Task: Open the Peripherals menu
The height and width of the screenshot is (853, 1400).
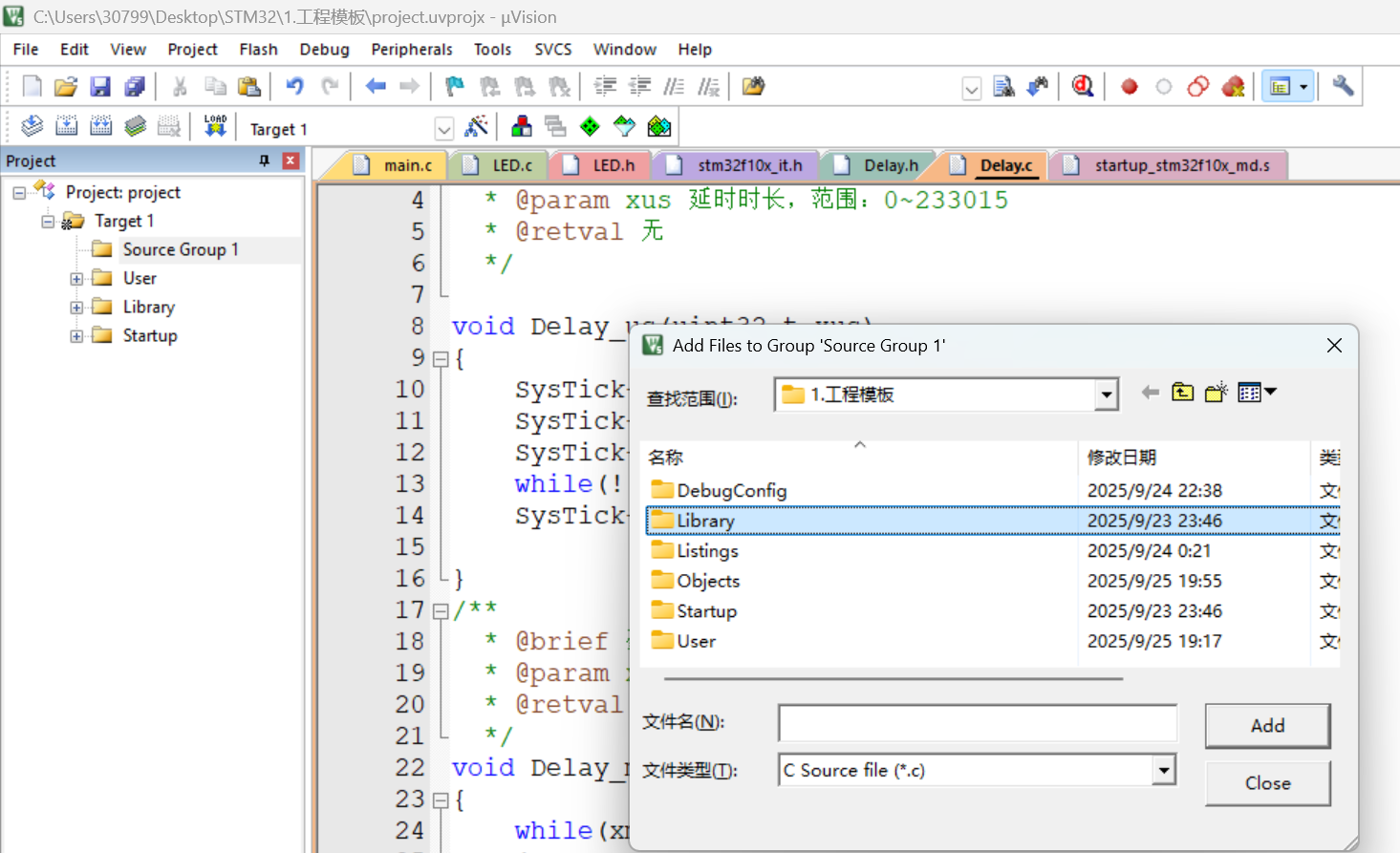Action: point(412,50)
